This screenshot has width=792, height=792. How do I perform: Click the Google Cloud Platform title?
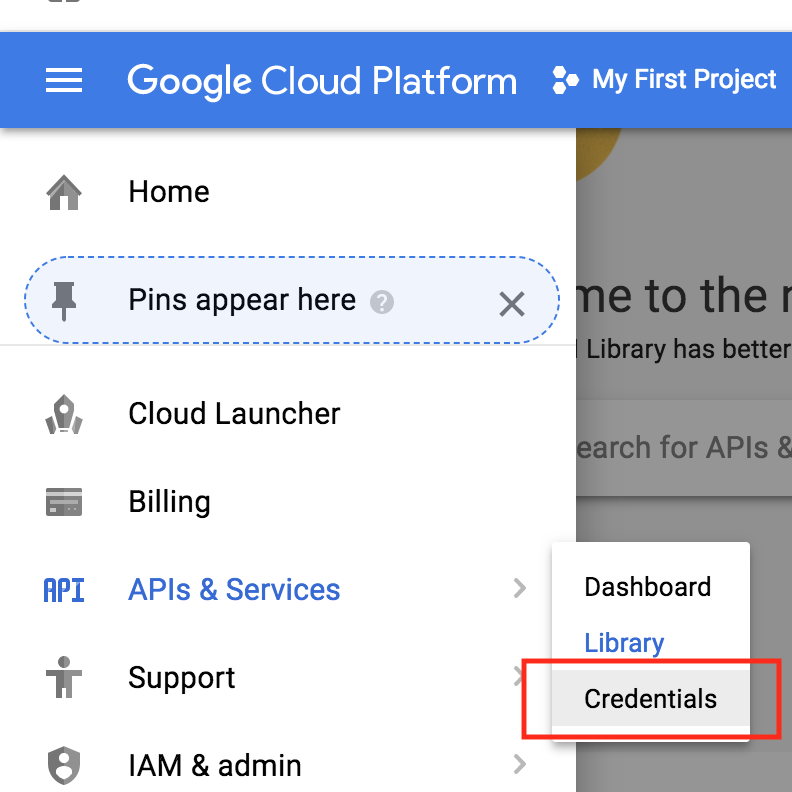point(322,80)
